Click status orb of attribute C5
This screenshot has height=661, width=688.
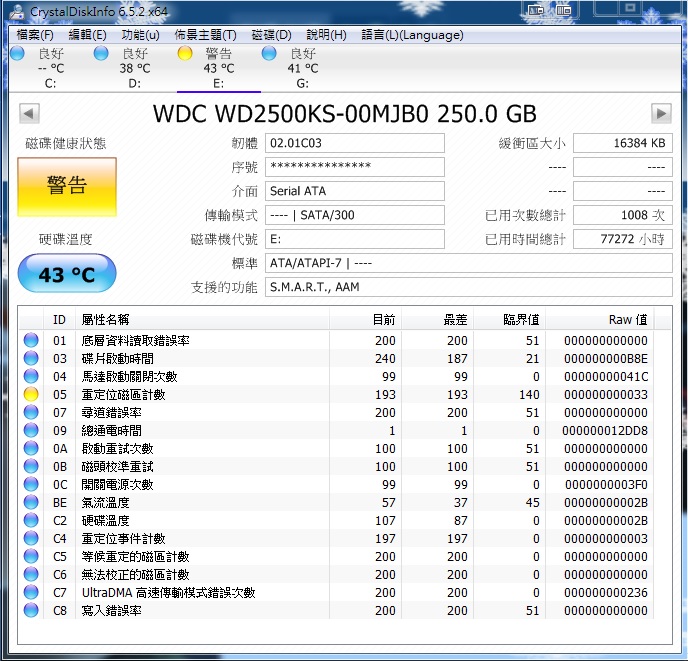31,556
